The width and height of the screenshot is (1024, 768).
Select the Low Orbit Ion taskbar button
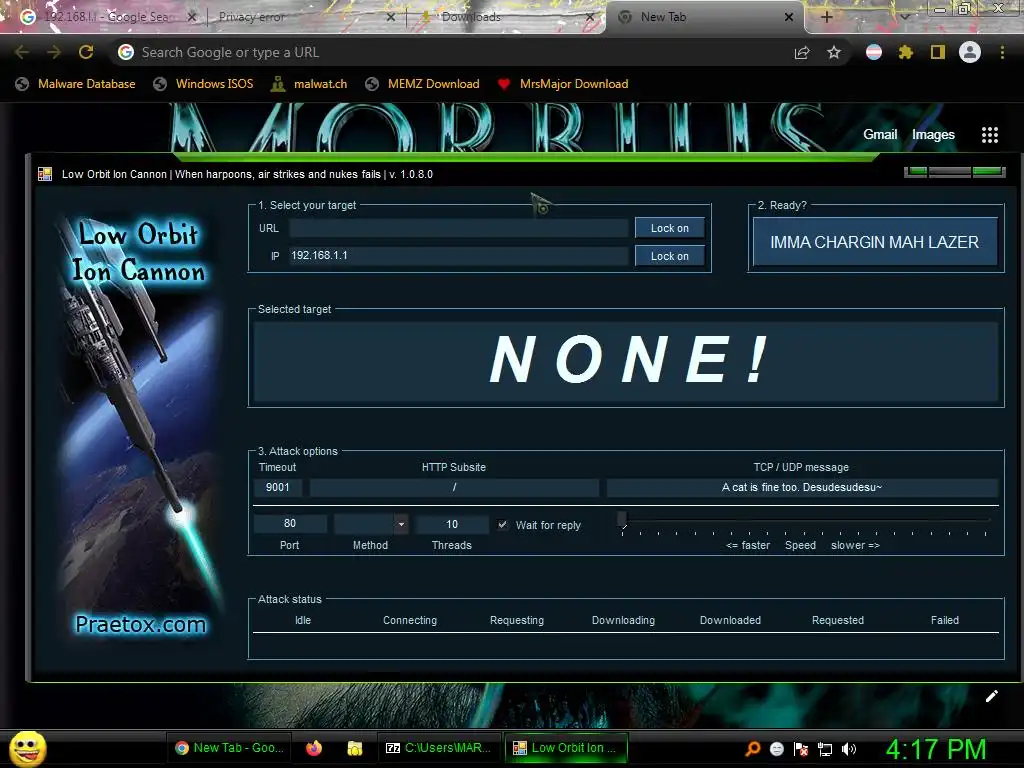pos(566,748)
